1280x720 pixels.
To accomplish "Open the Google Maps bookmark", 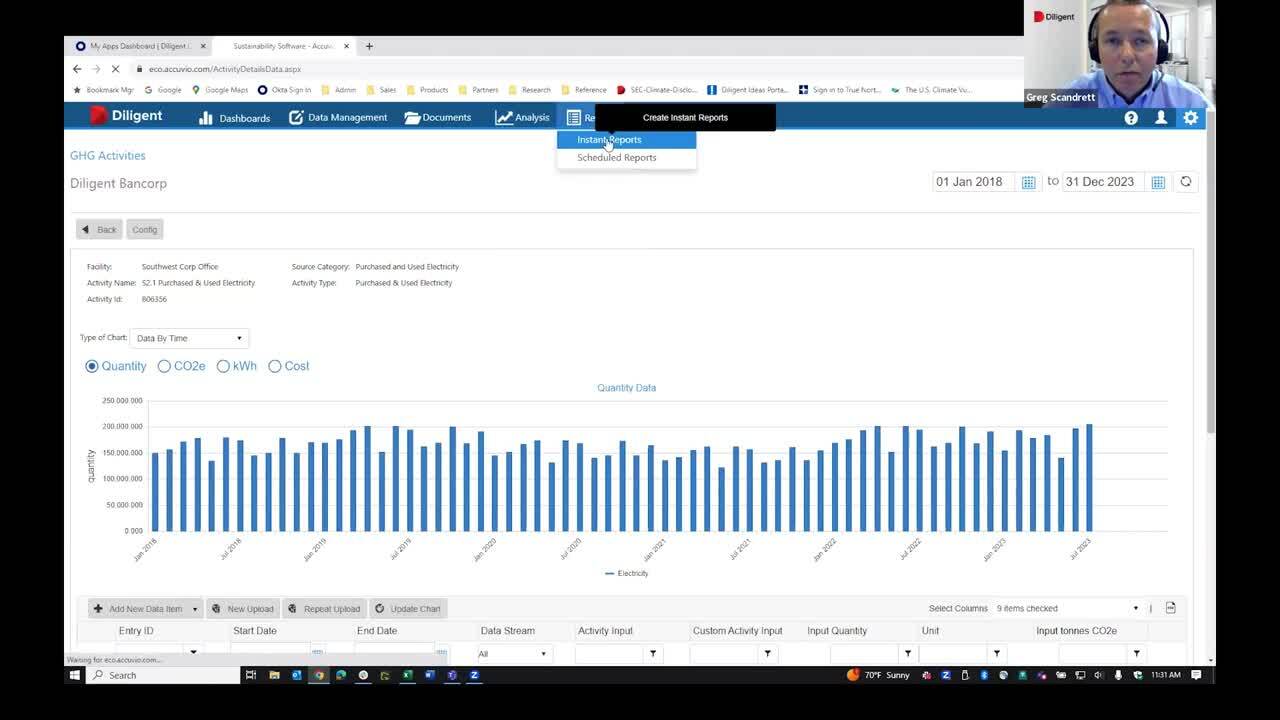I will tap(220, 90).
